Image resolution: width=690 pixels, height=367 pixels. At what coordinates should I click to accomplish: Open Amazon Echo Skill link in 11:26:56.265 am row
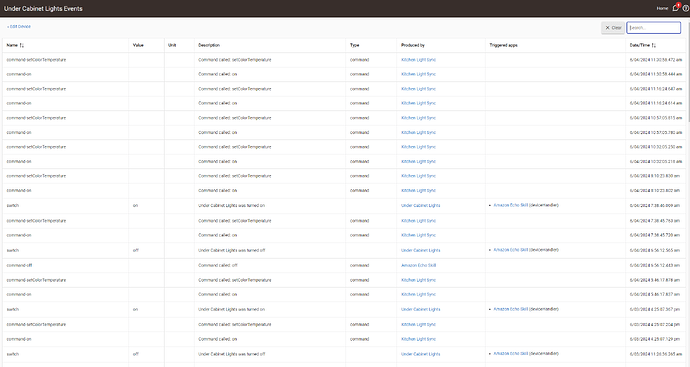510,353
